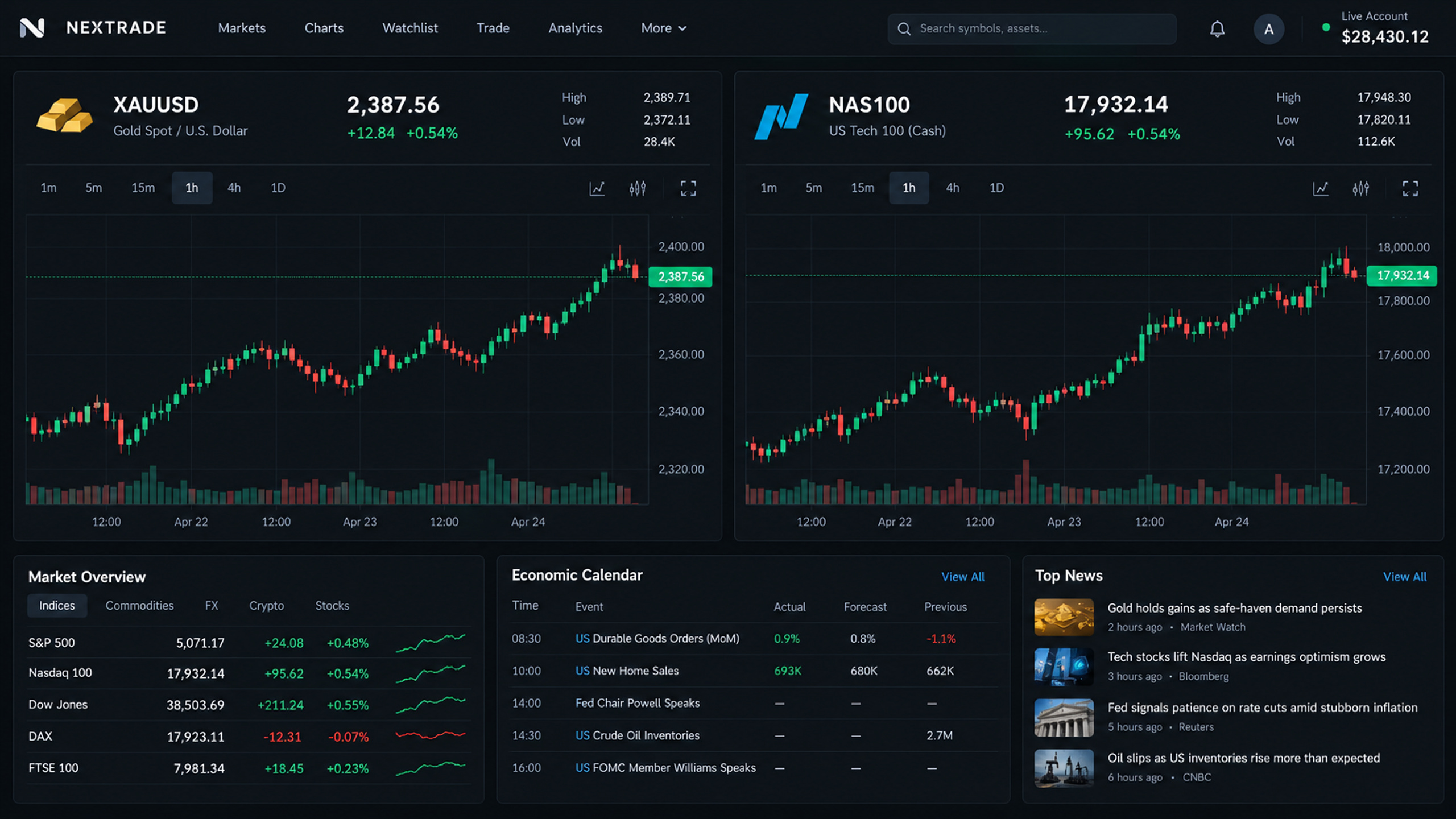Switch to Crypto tab in Market Overview
Image resolution: width=1456 pixels, height=819 pixels.
pyautogui.click(x=266, y=606)
